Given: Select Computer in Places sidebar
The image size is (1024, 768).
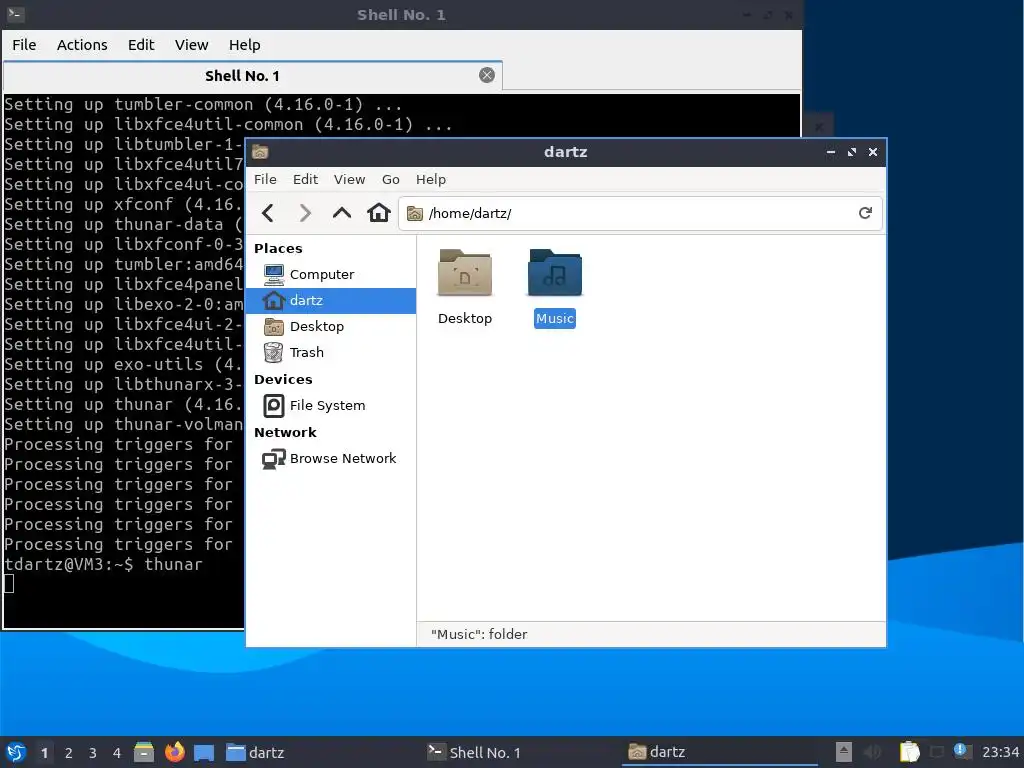Looking at the screenshot, I should (x=330, y=274).
